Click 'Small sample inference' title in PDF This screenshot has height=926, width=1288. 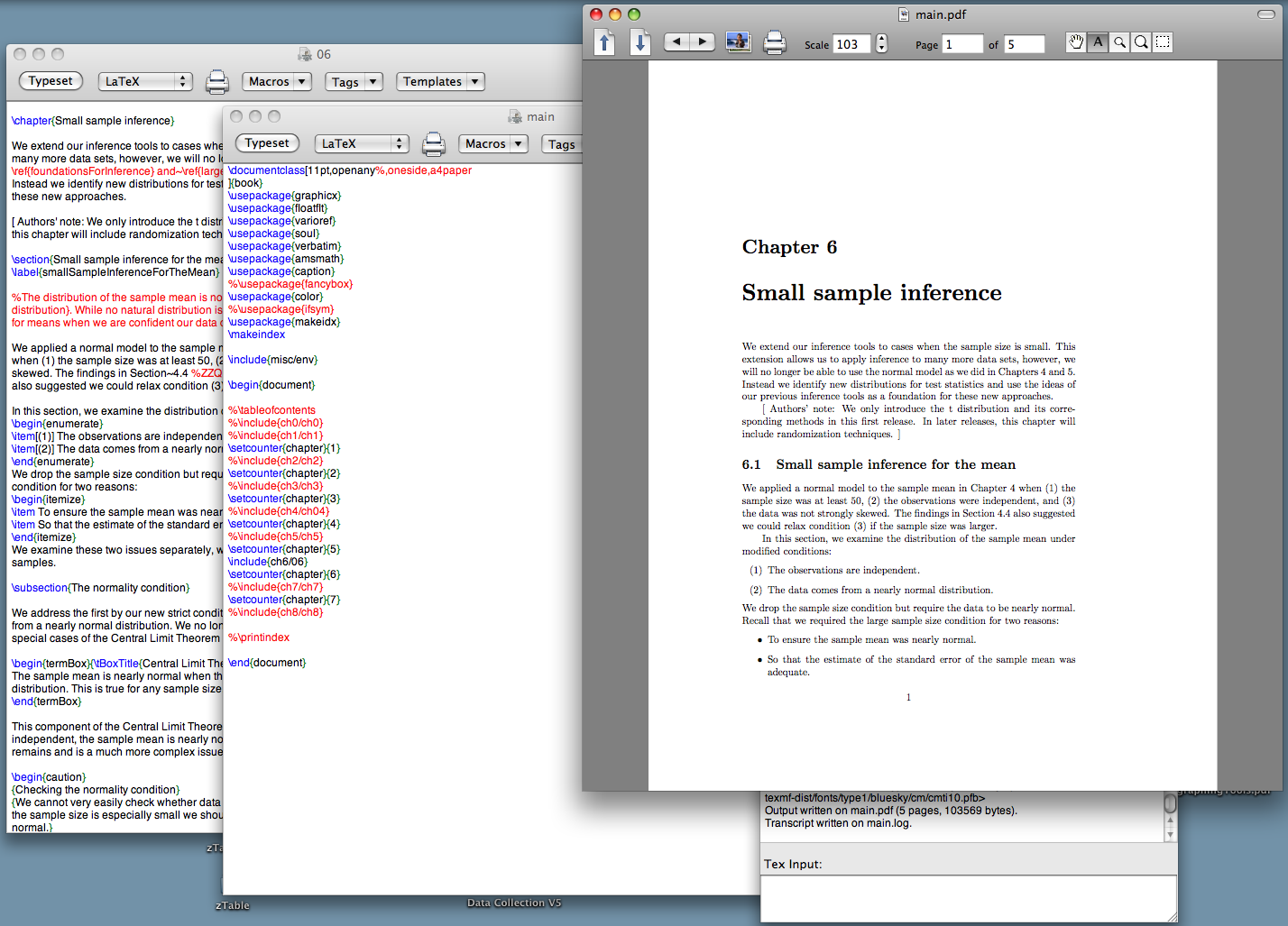click(x=871, y=293)
